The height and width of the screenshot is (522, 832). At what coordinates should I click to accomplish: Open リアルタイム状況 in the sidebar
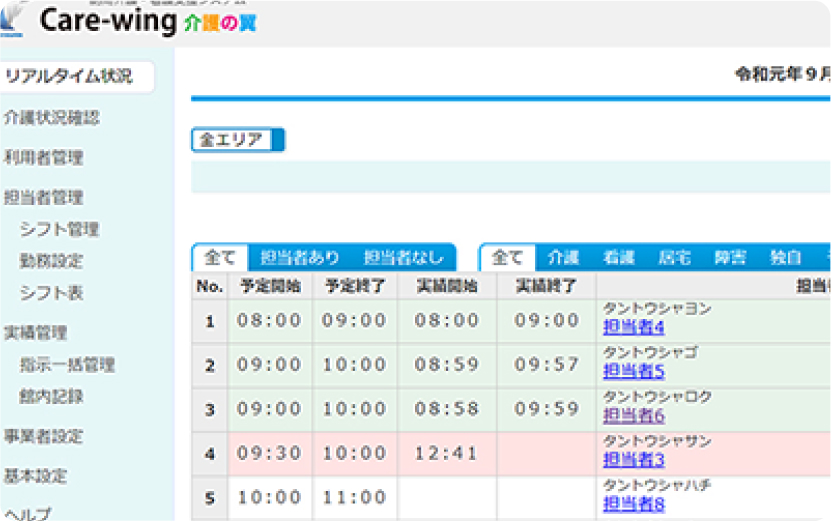[77, 76]
